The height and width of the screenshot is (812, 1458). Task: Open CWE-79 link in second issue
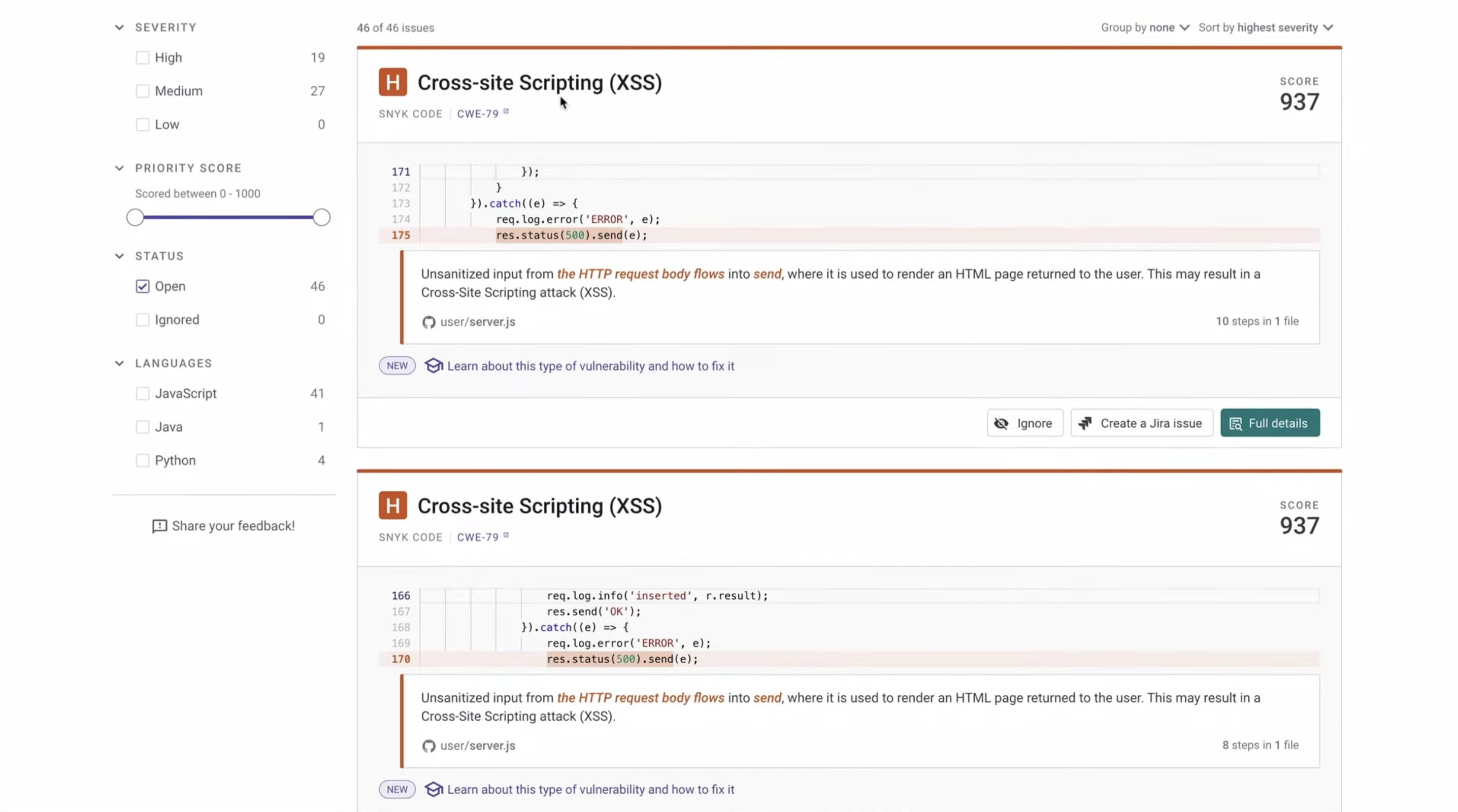pyautogui.click(x=478, y=537)
